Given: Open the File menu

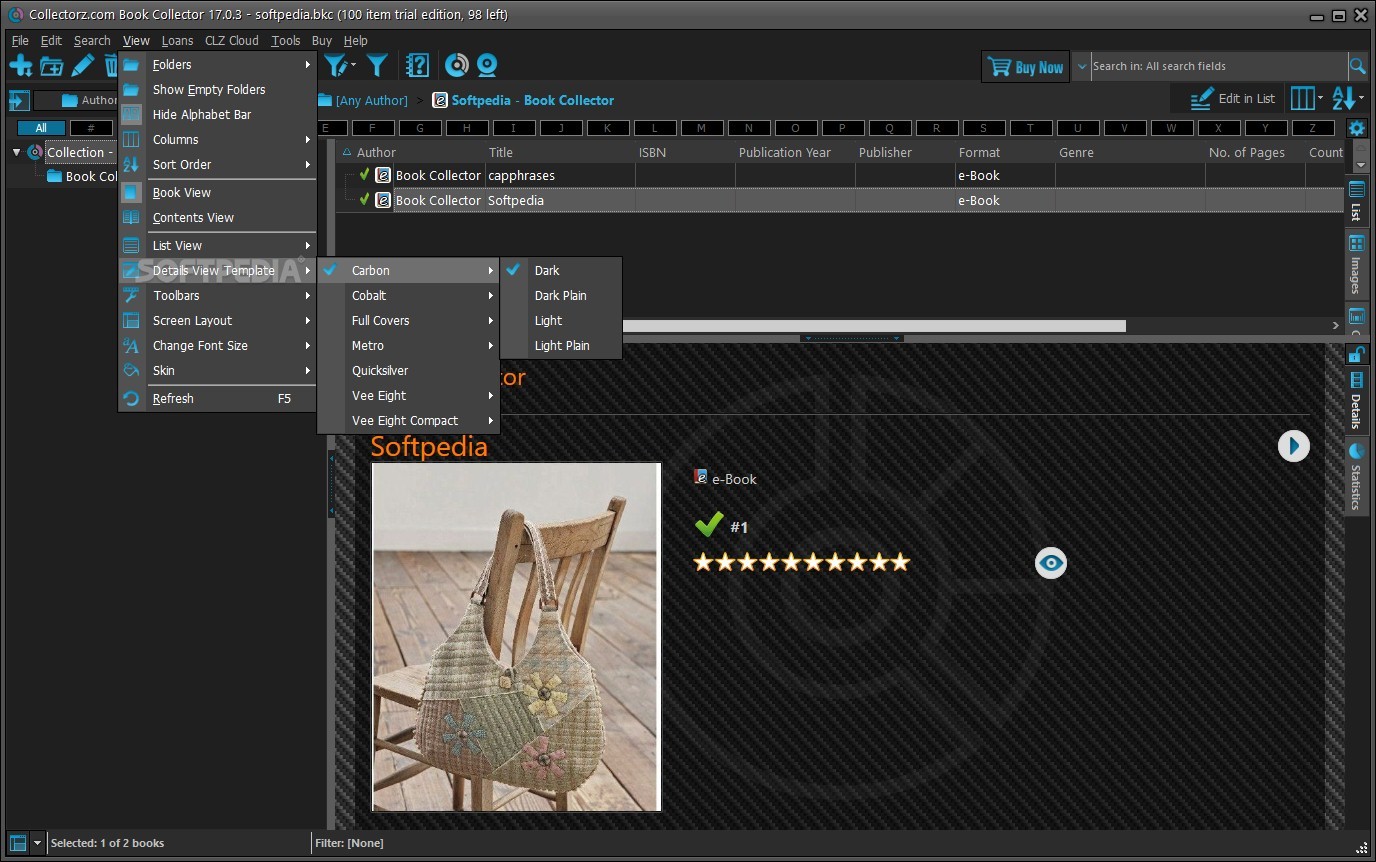Looking at the screenshot, I should coord(20,41).
